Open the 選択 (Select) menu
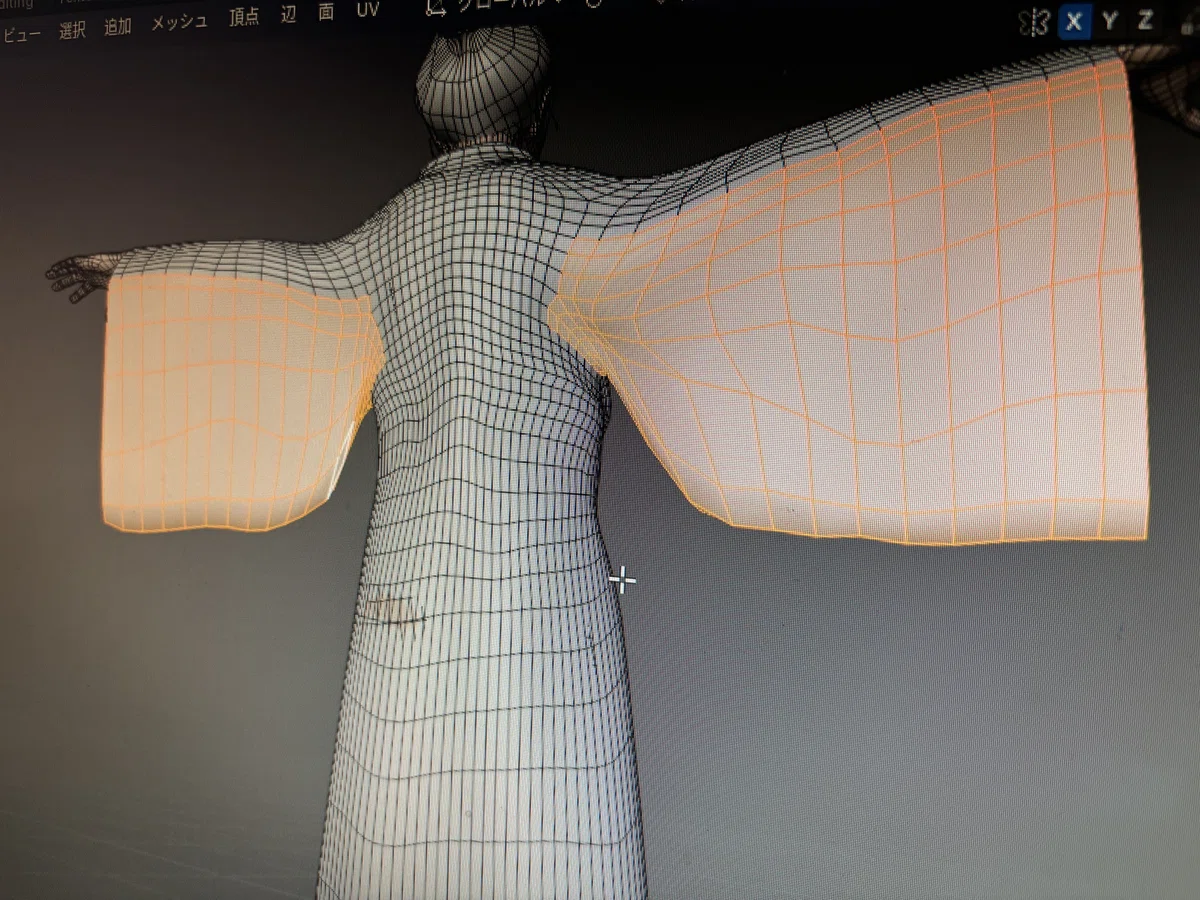The image size is (1200, 900). 72,30
